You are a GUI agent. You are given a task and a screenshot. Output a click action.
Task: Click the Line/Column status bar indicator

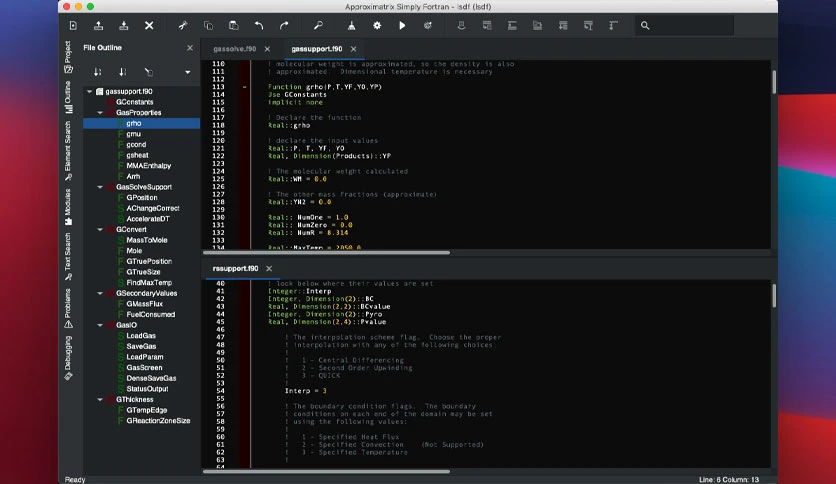pos(729,480)
